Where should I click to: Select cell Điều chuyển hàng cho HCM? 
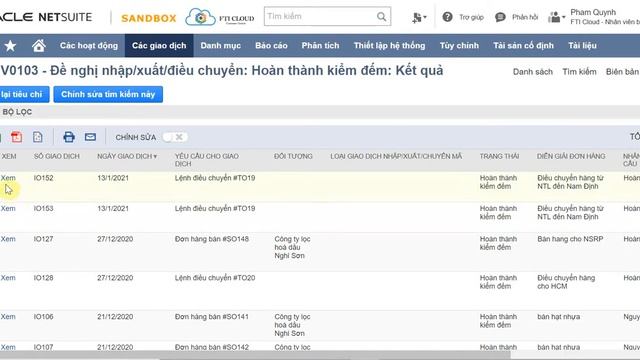pyautogui.click(x=566, y=282)
